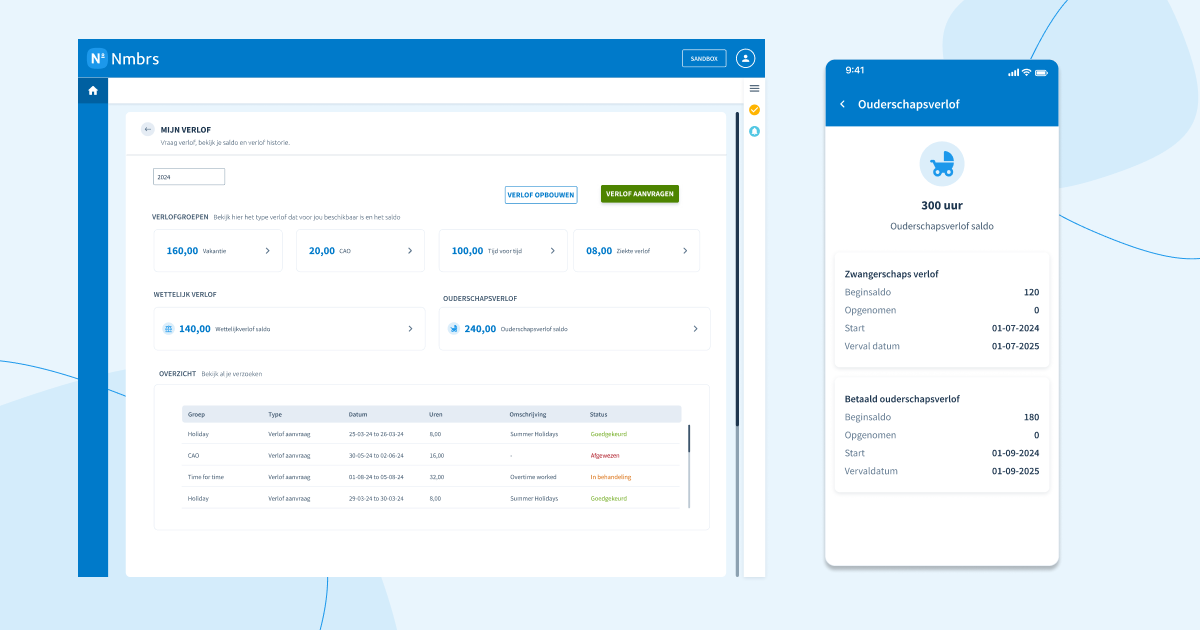
Task: Click the 100,00 Tijd voor tijd balance
Action: 468,251
